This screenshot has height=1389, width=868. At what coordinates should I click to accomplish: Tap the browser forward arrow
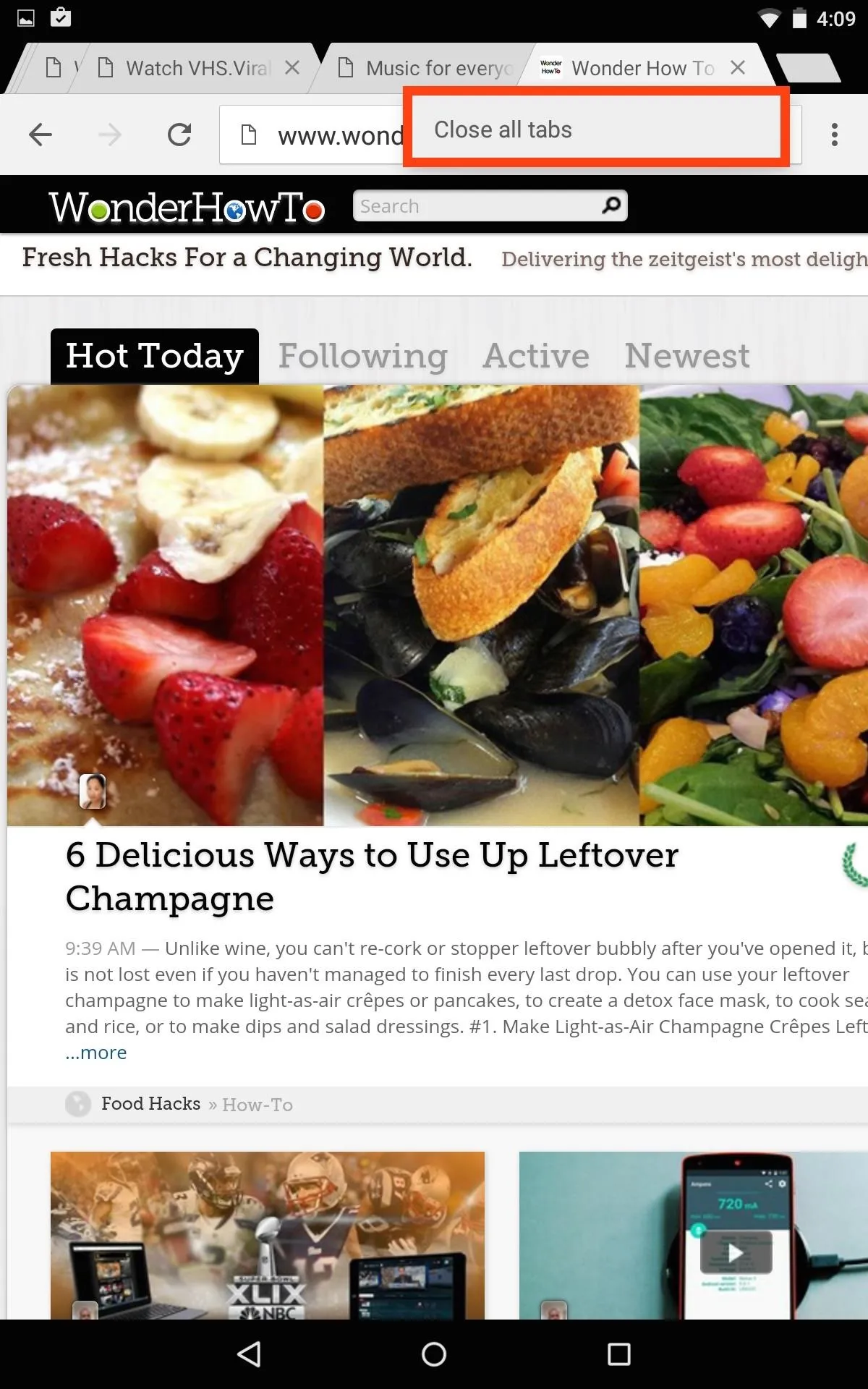[x=110, y=135]
